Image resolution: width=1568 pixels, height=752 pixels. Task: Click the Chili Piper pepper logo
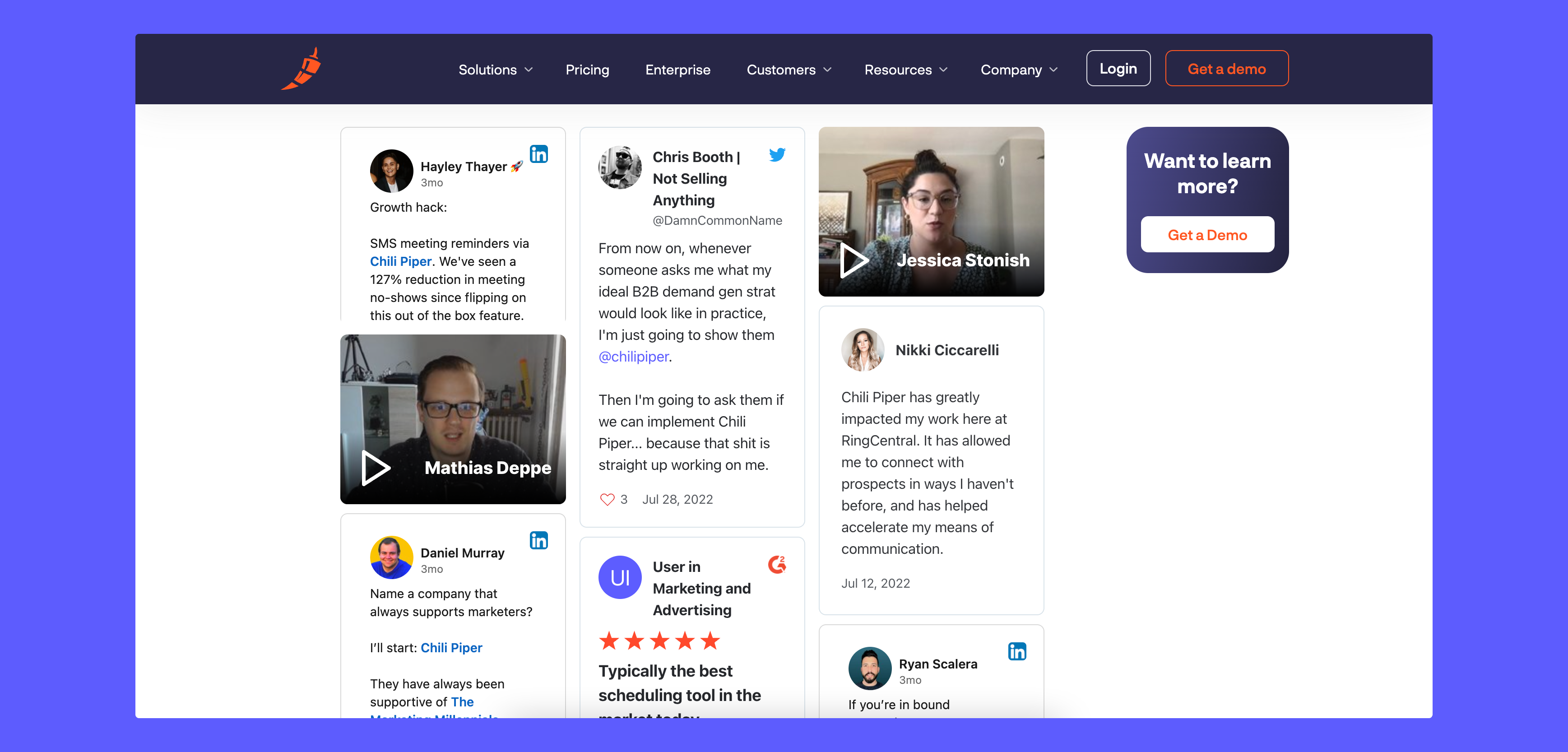click(302, 69)
